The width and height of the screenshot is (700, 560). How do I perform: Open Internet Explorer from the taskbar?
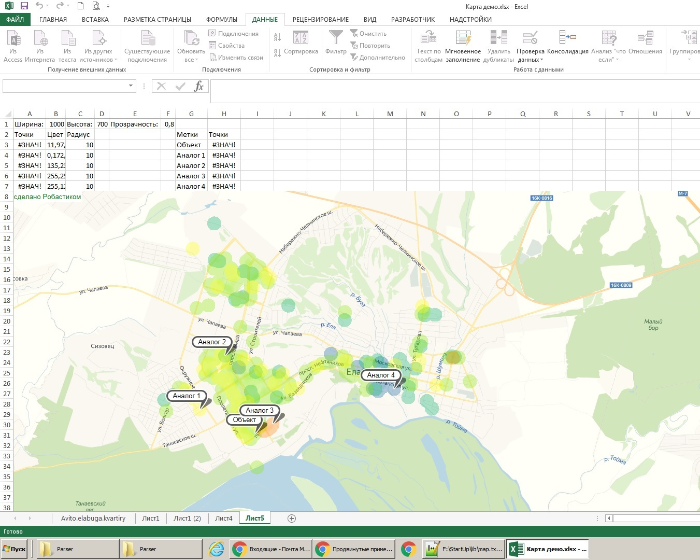[x=217, y=549]
